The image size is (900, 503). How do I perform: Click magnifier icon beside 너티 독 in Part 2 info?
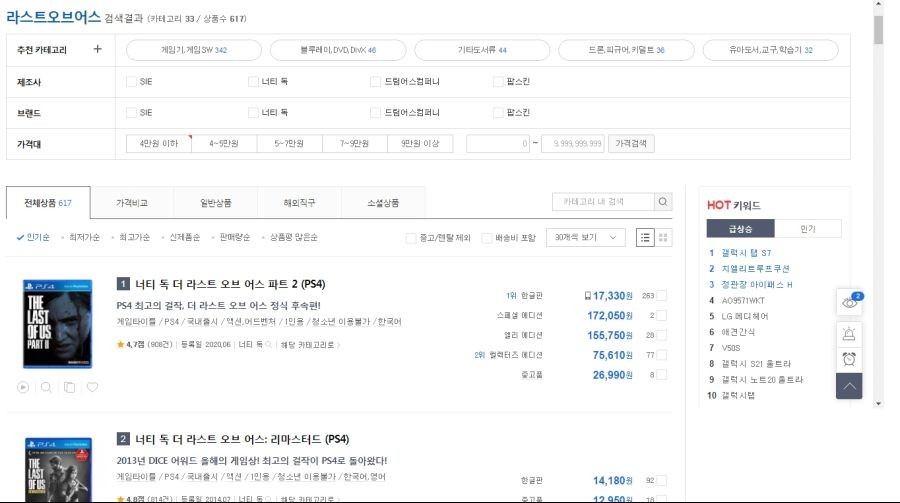click(x=268, y=345)
